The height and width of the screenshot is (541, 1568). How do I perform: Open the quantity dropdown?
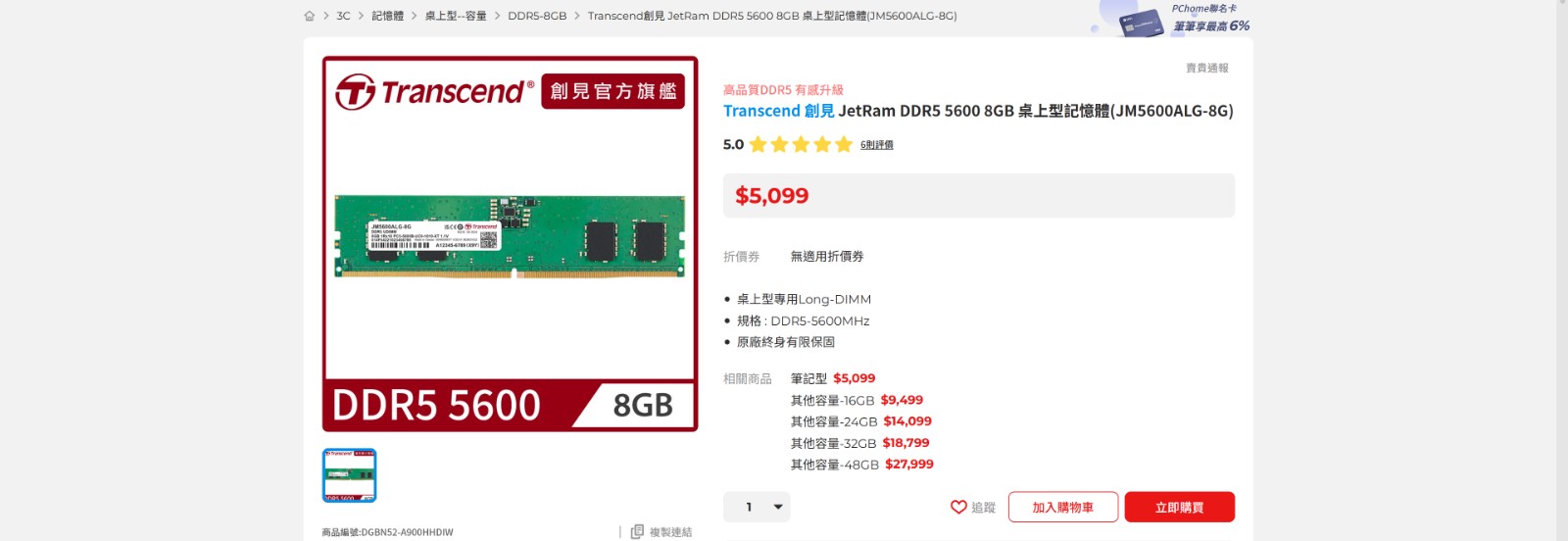(x=757, y=507)
